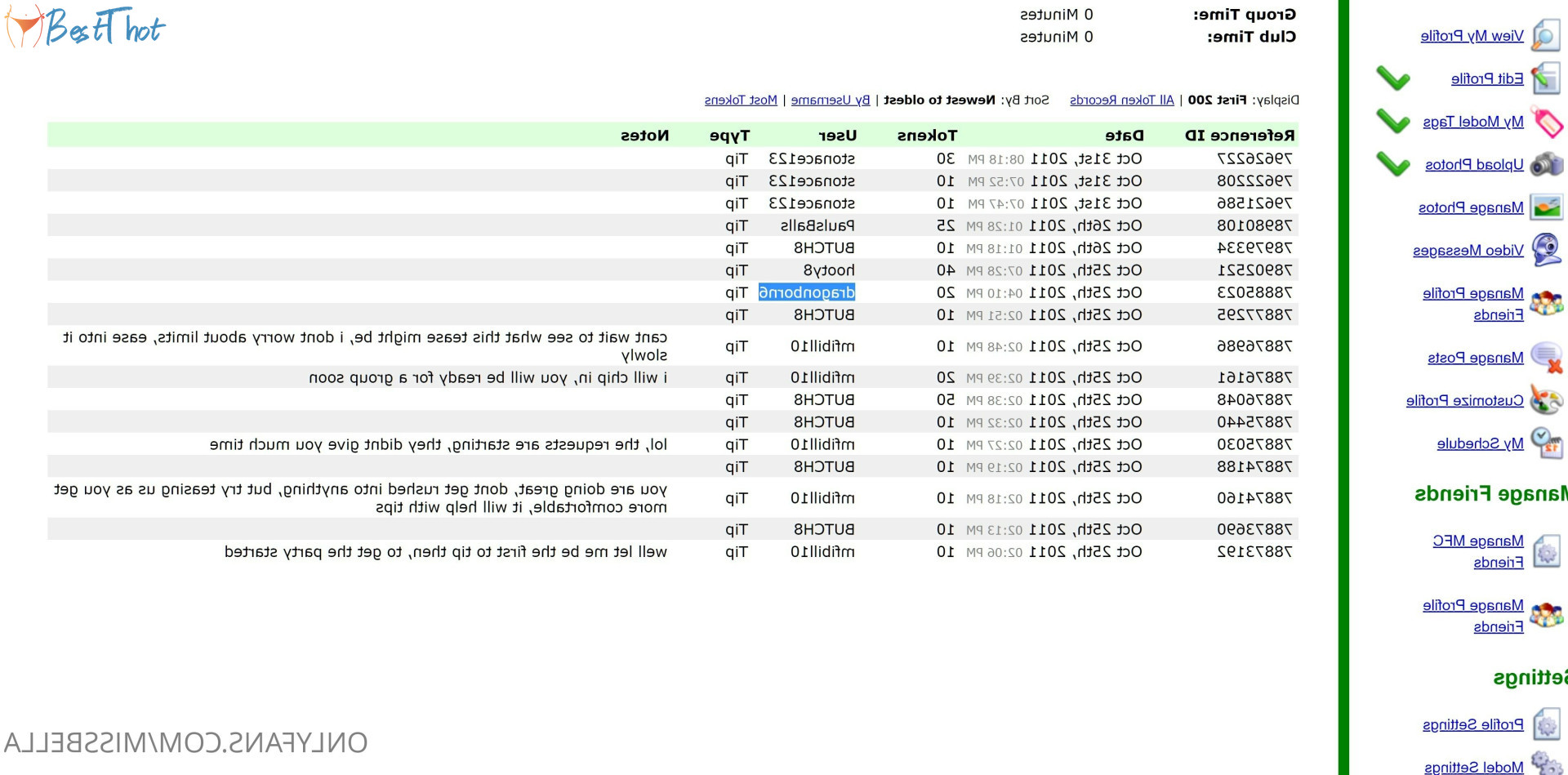Open My Schedule via the calendar icon

pos(1546,443)
